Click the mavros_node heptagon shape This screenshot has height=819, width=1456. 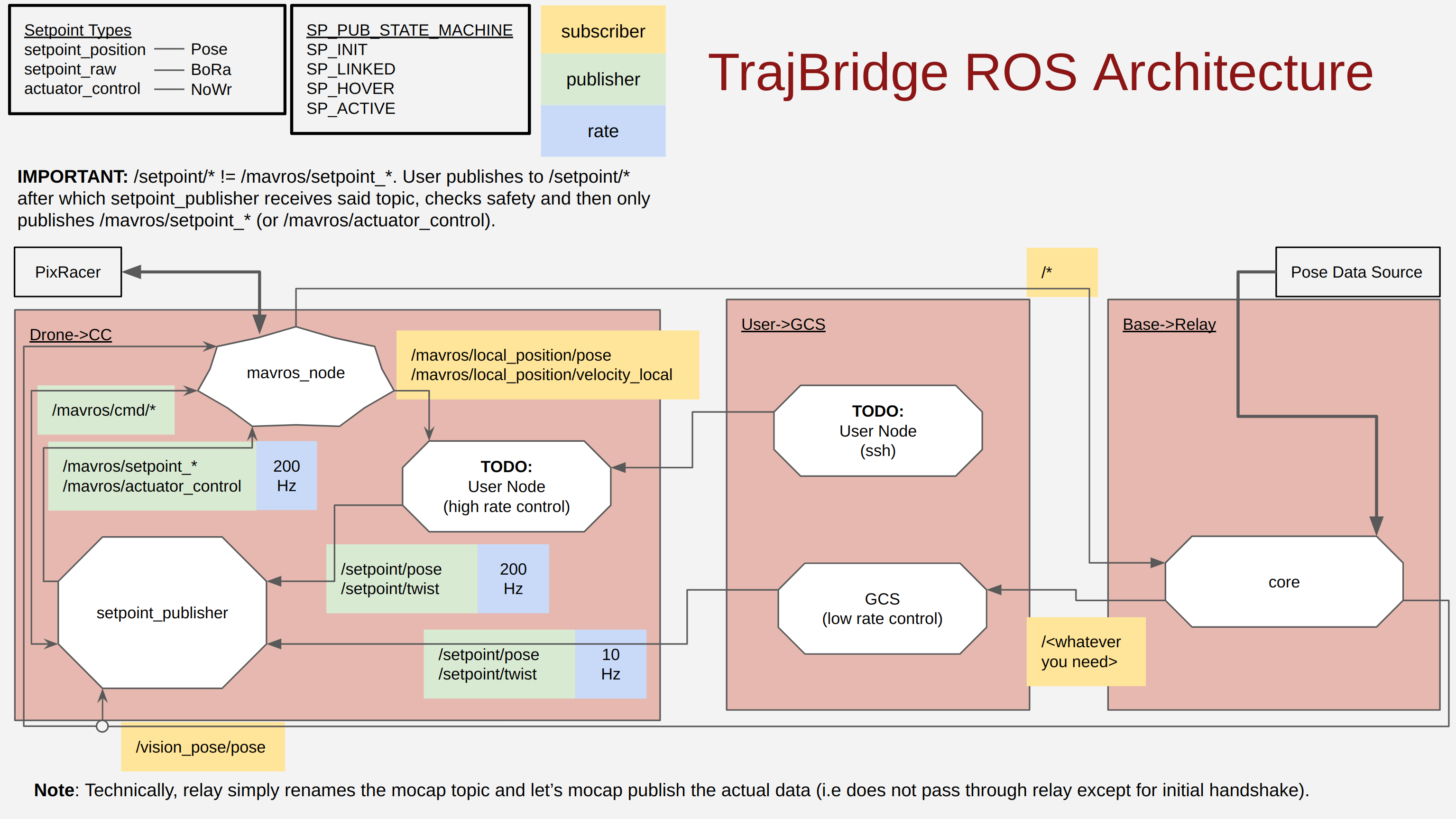pyautogui.click(x=295, y=374)
